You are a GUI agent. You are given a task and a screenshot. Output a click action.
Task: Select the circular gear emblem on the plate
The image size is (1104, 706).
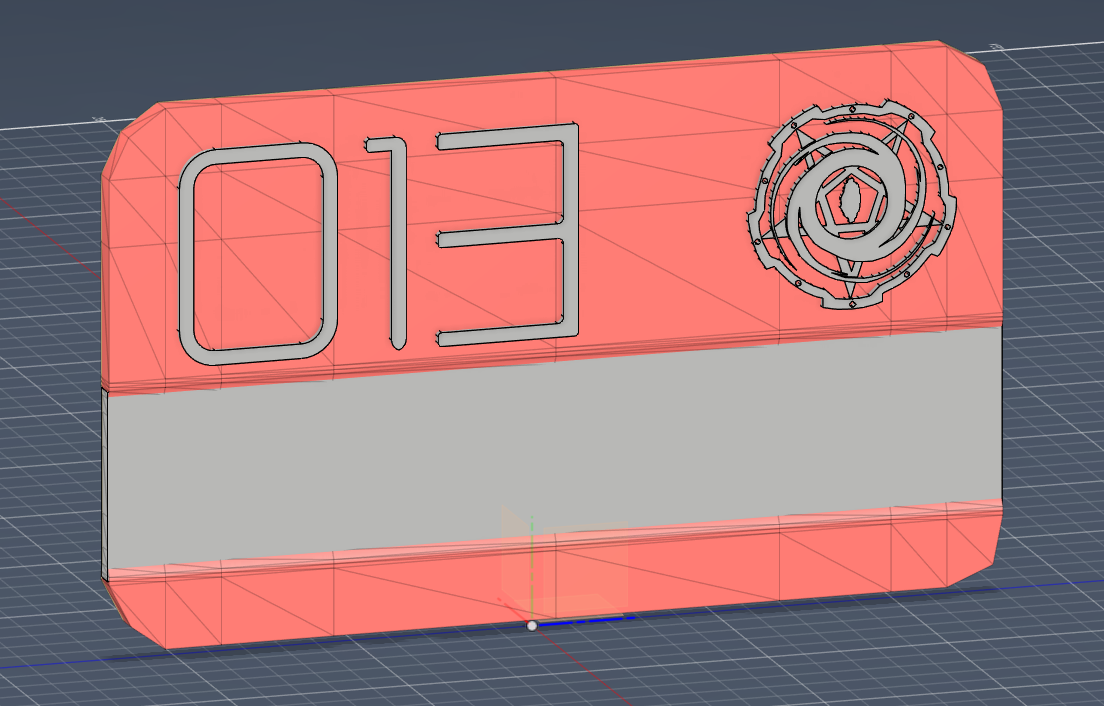pos(851,204)
